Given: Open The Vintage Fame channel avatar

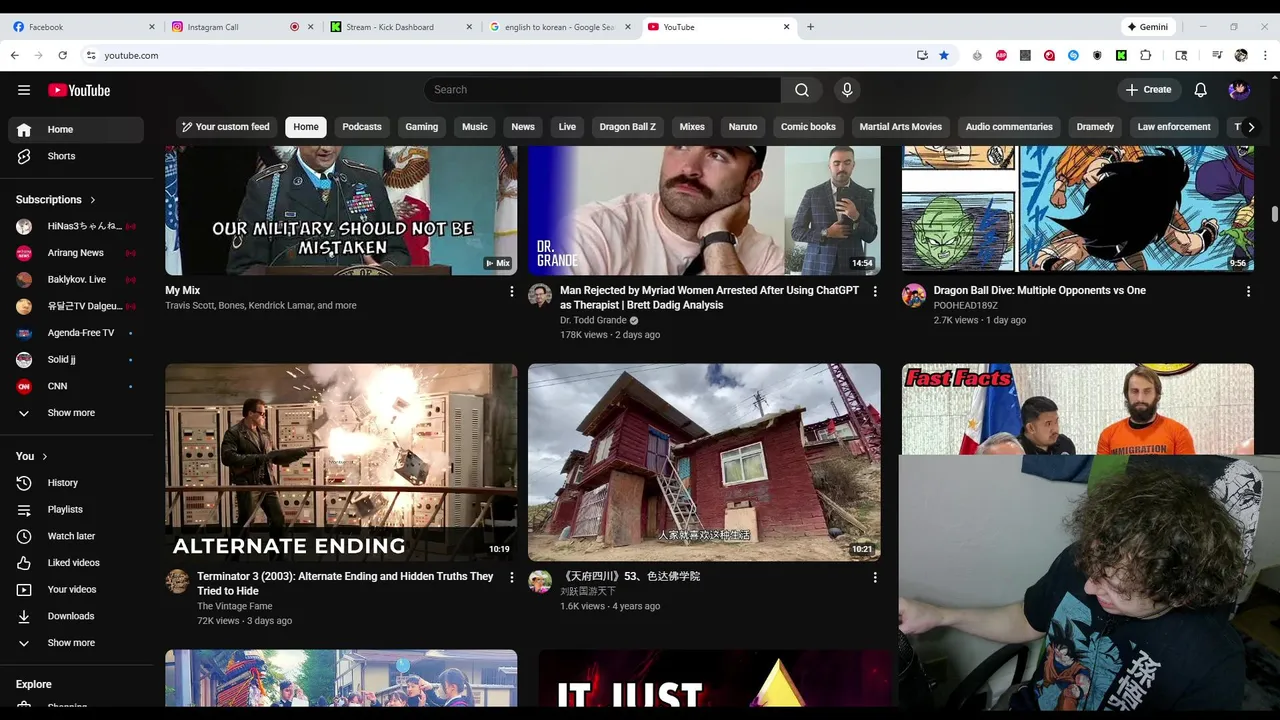Looking at the screenshot, I should (x=177, y=581).
